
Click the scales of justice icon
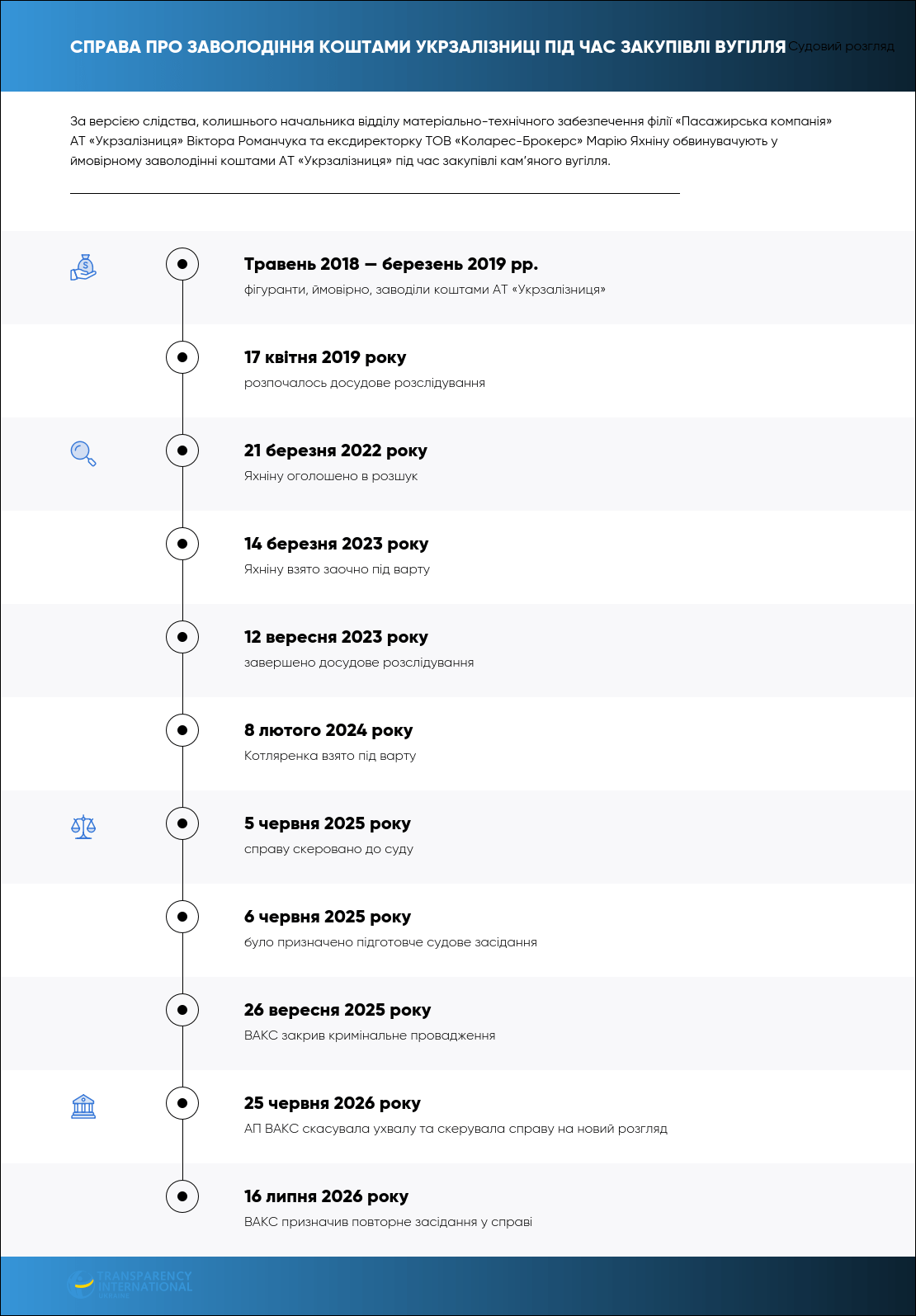[83, 827]
